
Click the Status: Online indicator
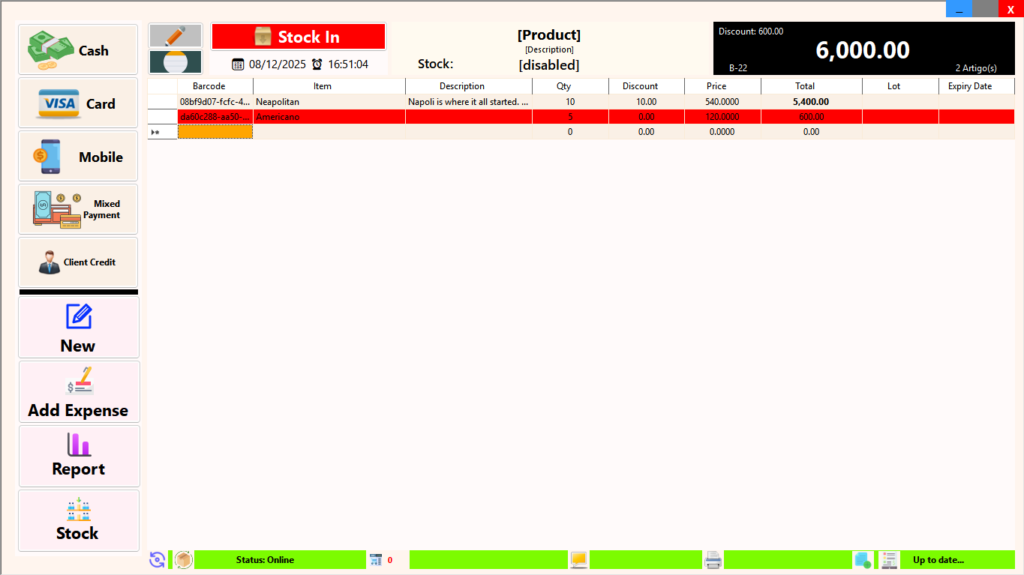pyautogui.click(x=265, y=559)
